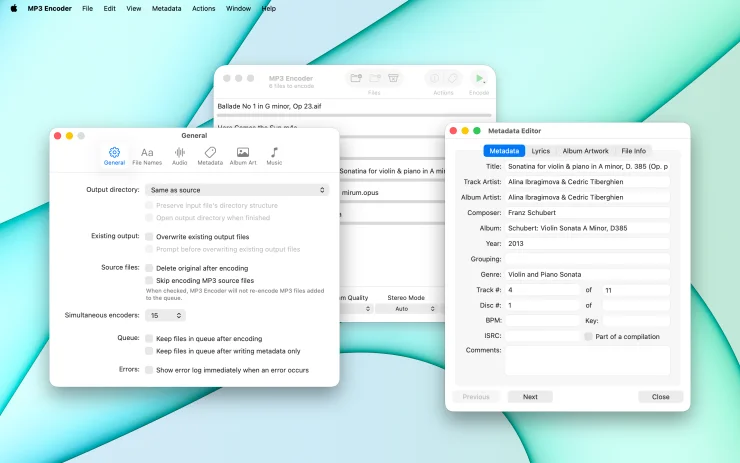Click the green Encode play icon
This screenshot has width=740, height=463.
click(479, 78)
